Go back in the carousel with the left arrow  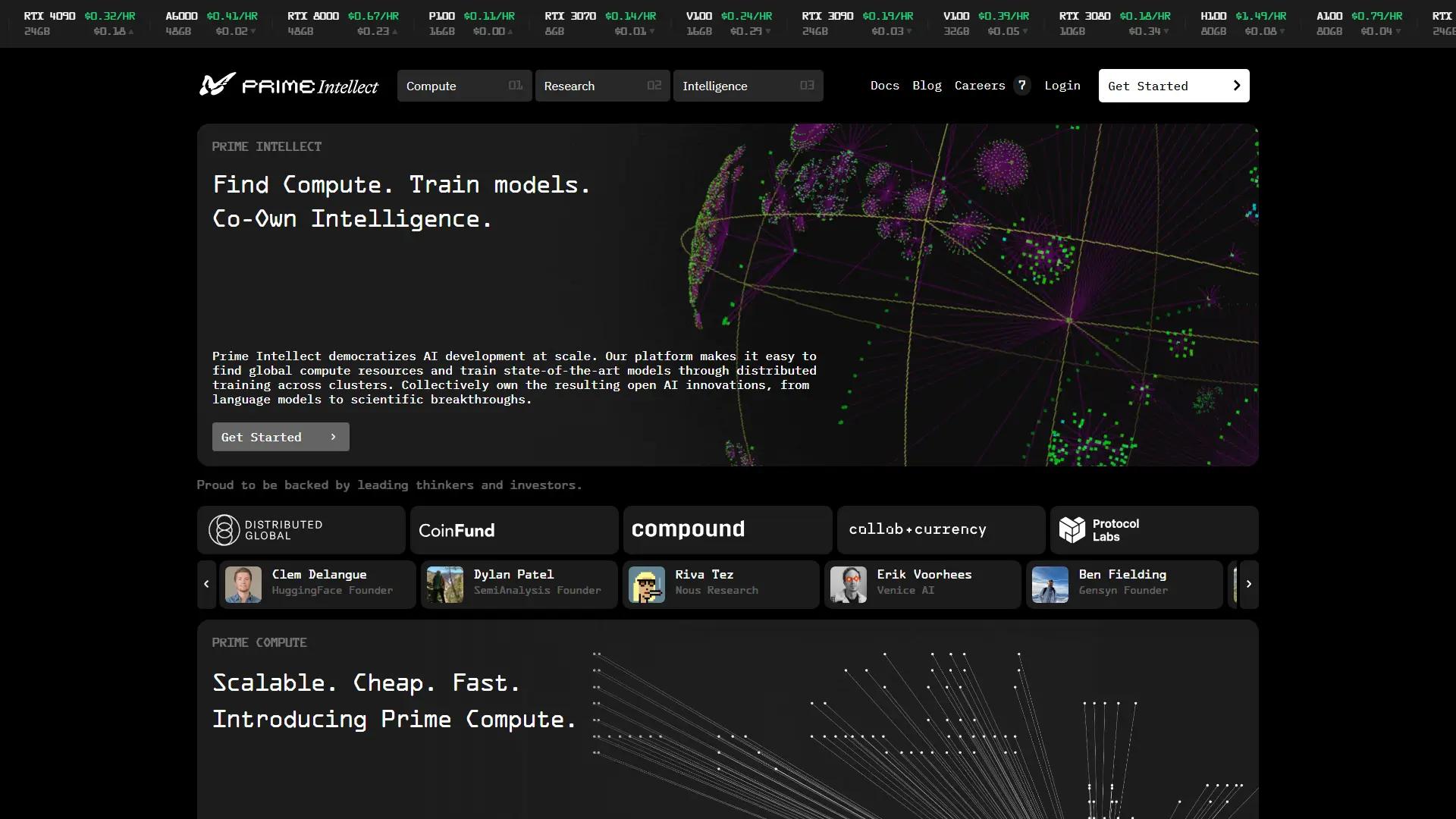point(206,584)
